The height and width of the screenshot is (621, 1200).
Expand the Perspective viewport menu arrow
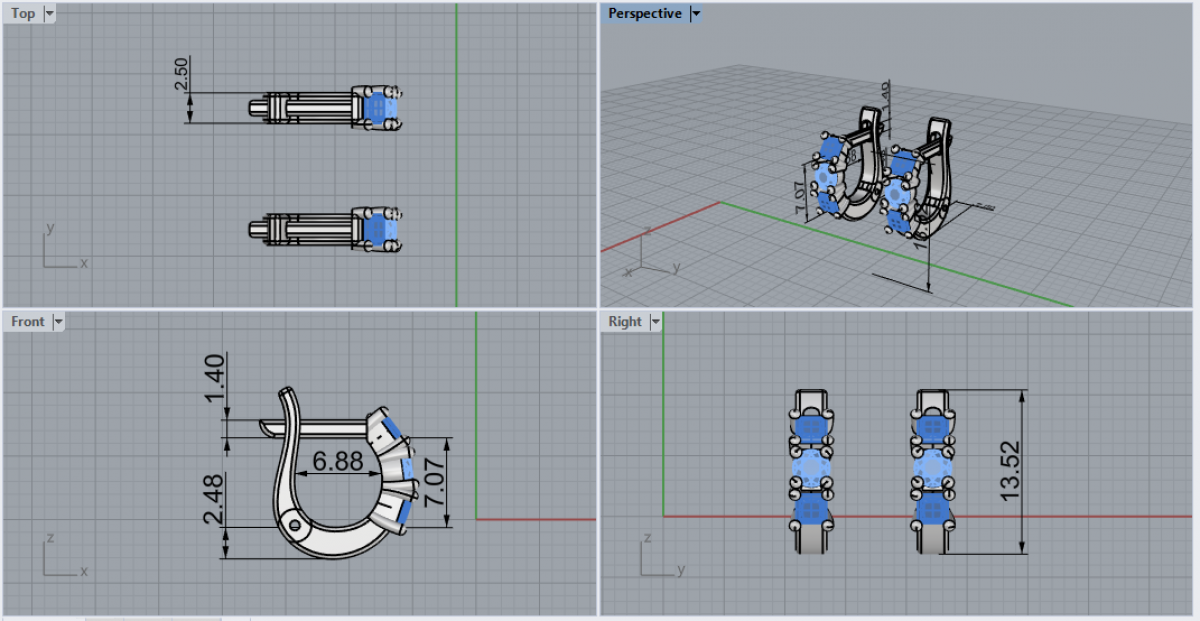pyautogui.click(x=696, y=14)
